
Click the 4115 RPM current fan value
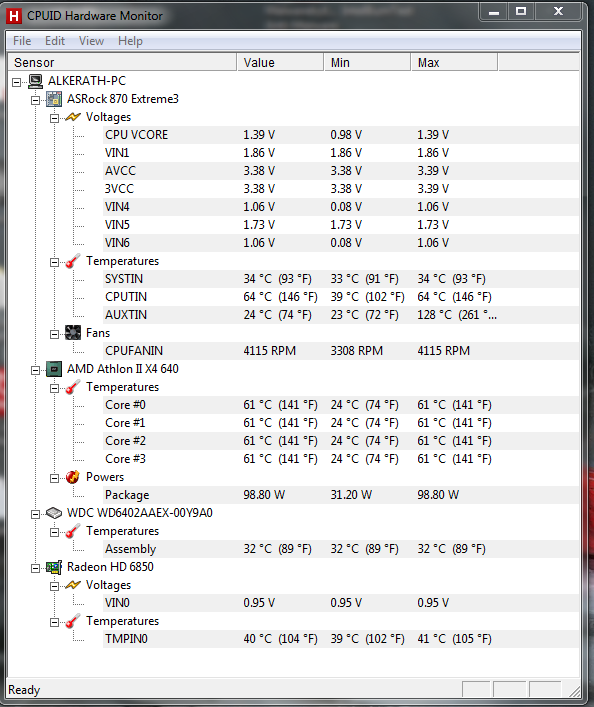tap(270, 351)
